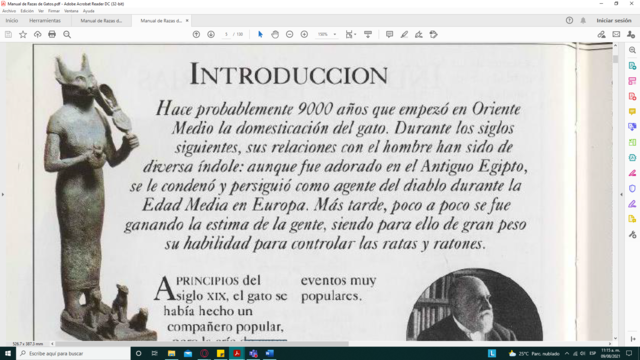Add a comment note
This screenshot has height=360, width=640.
[389, 35]
